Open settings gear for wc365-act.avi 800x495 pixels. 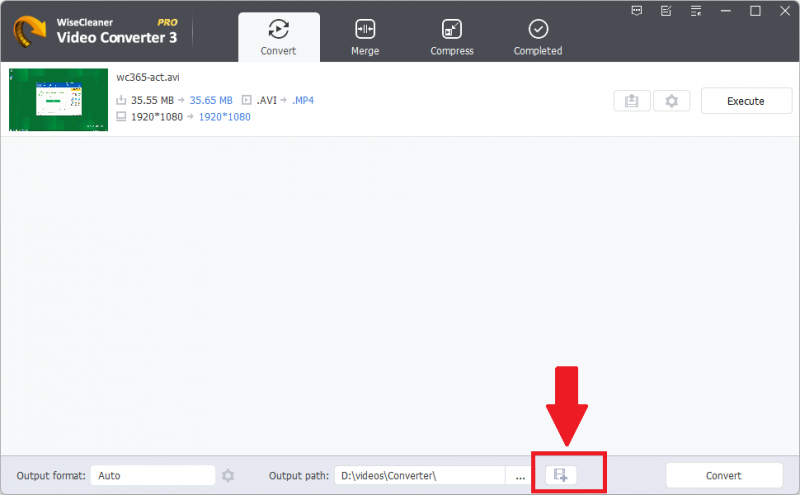(671, 101)
